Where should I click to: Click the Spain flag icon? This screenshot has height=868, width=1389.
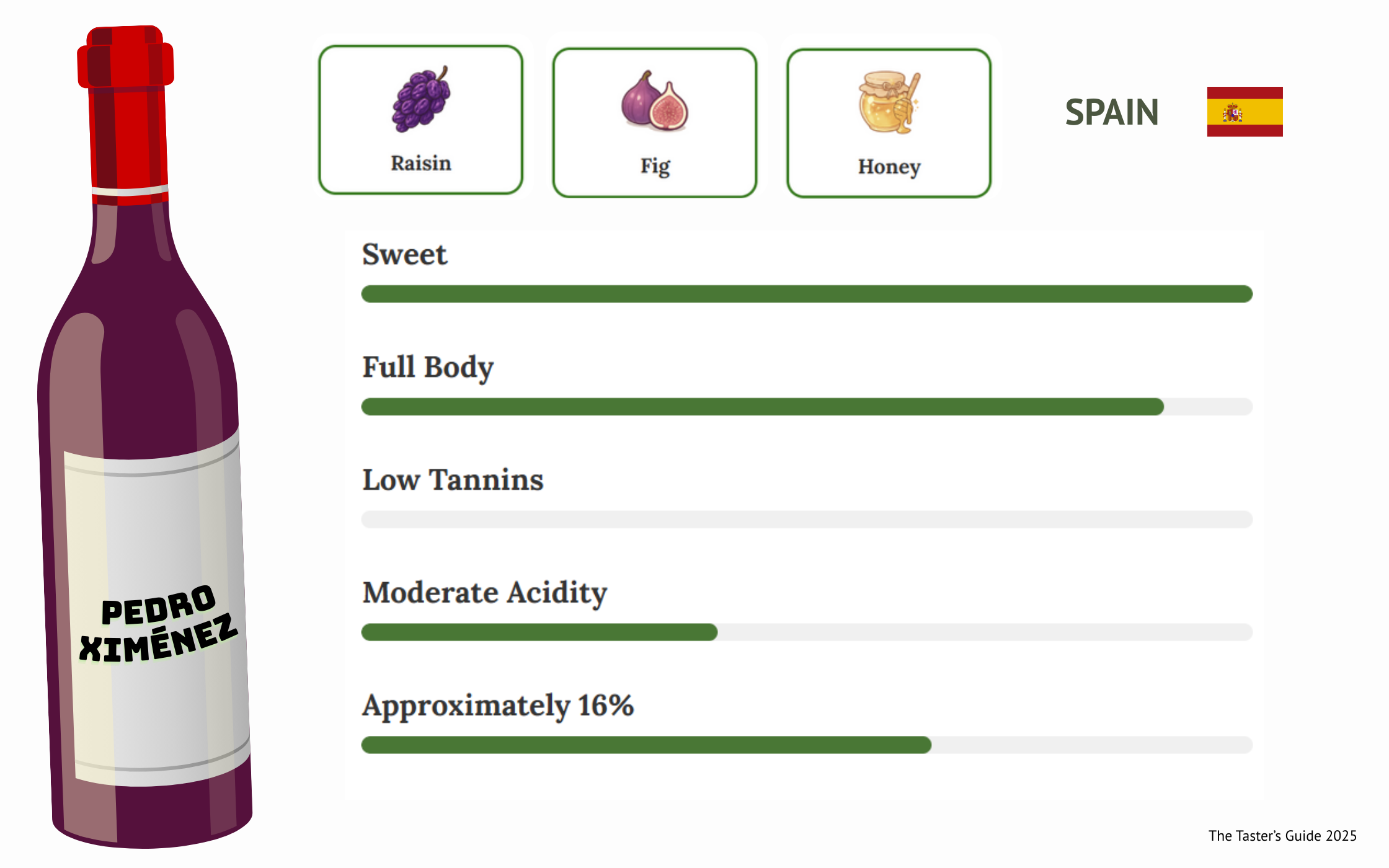coord(1245,112)
